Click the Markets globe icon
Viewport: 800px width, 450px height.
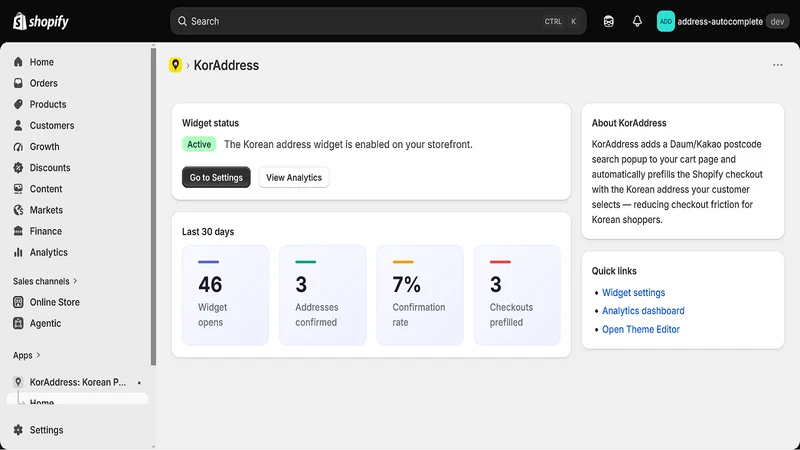[18, 210]
